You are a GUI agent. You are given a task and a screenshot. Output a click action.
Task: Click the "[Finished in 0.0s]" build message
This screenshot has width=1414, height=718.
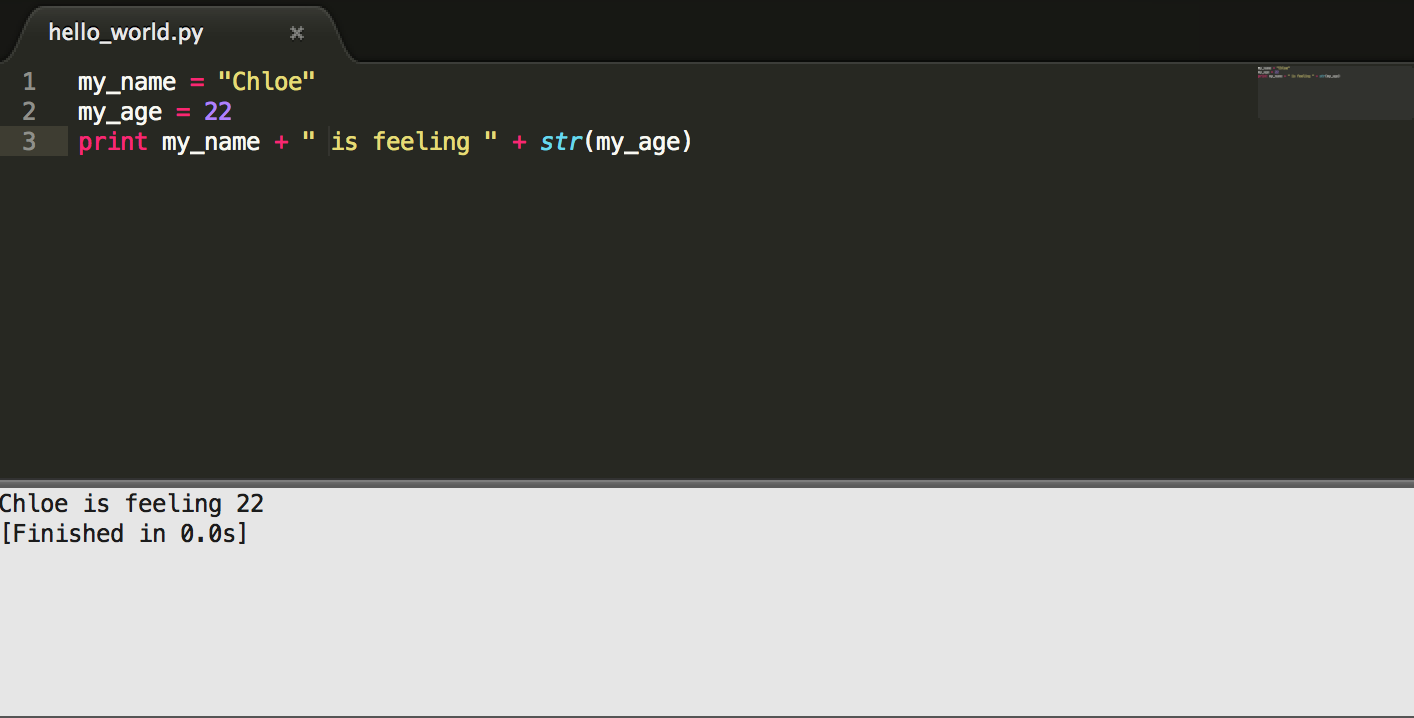(124, 534)
